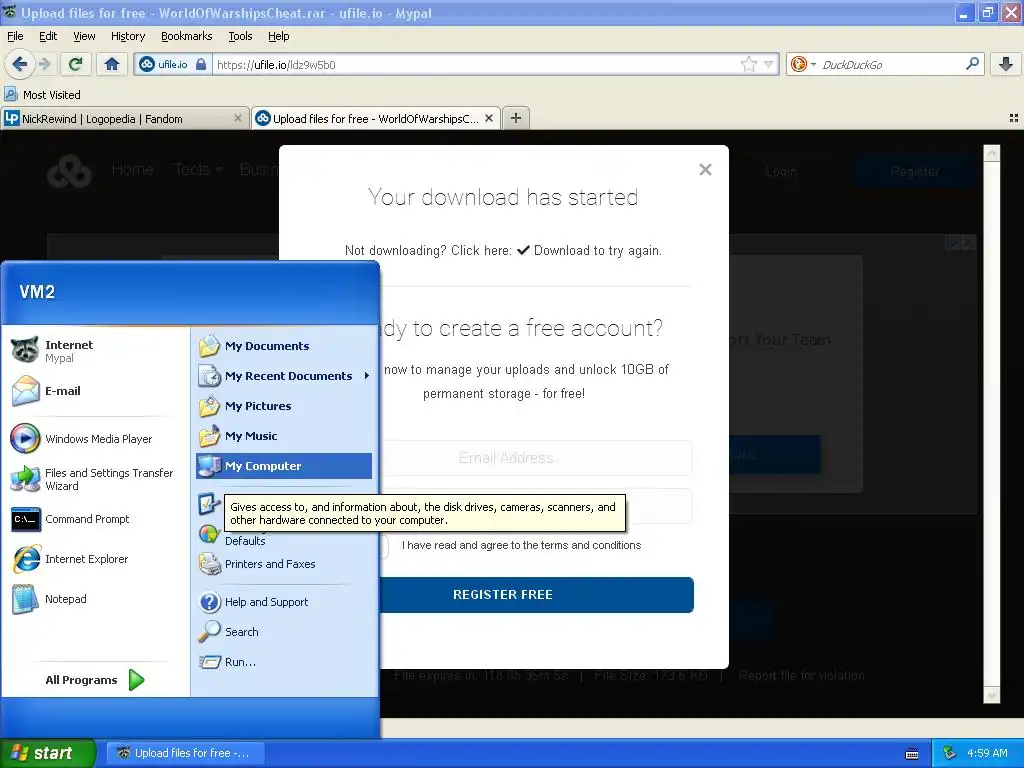Open E-mail from Start menu
This screenshot has width=1024, height=768.
coord(97,391)
